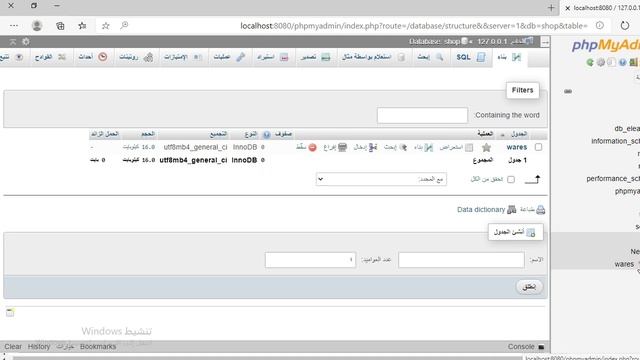Select wares in the navigation tree
Viewport: 640px width, 360px height.
coord(624,264)
